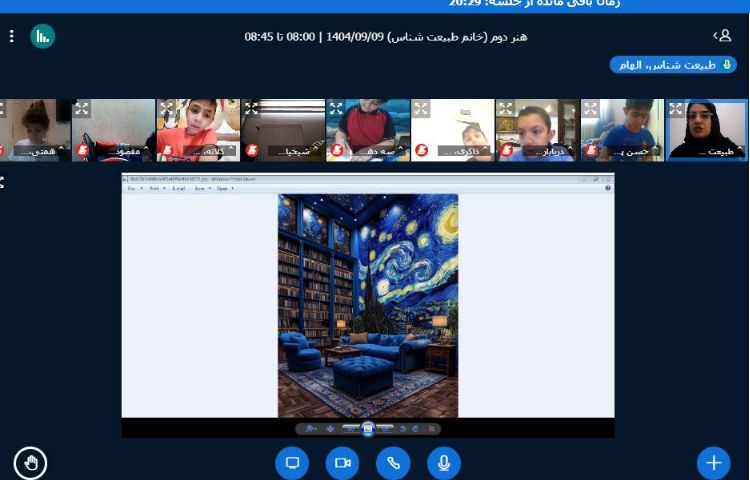
Task: Click muted mic icon on دریابار tile
Action: [506, 150]
